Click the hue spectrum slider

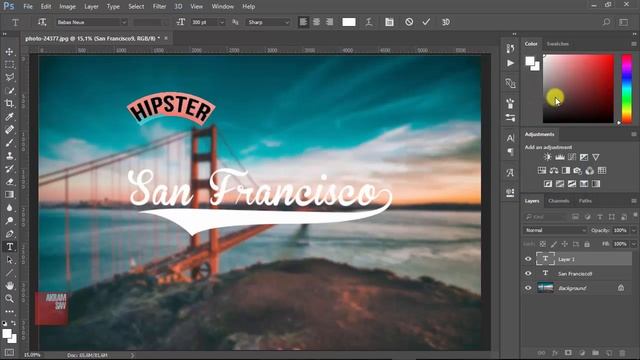[x=627, y=89]
